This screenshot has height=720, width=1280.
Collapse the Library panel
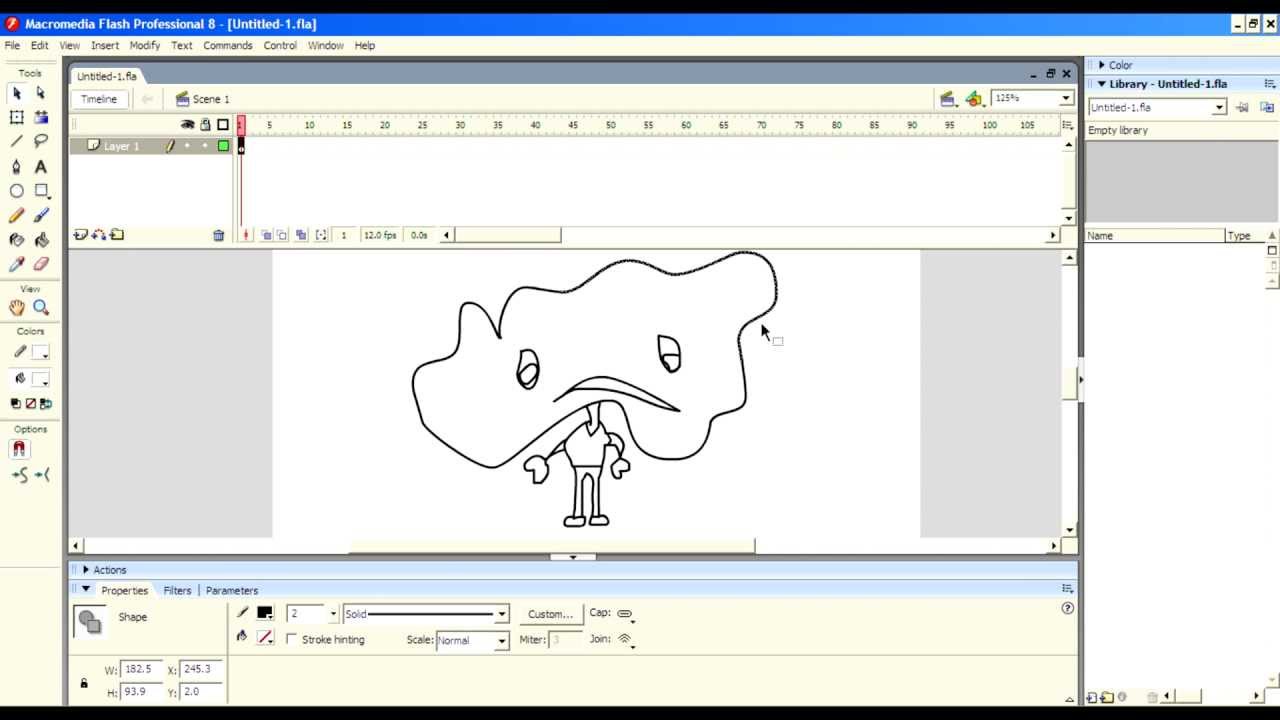(1101, 84)
